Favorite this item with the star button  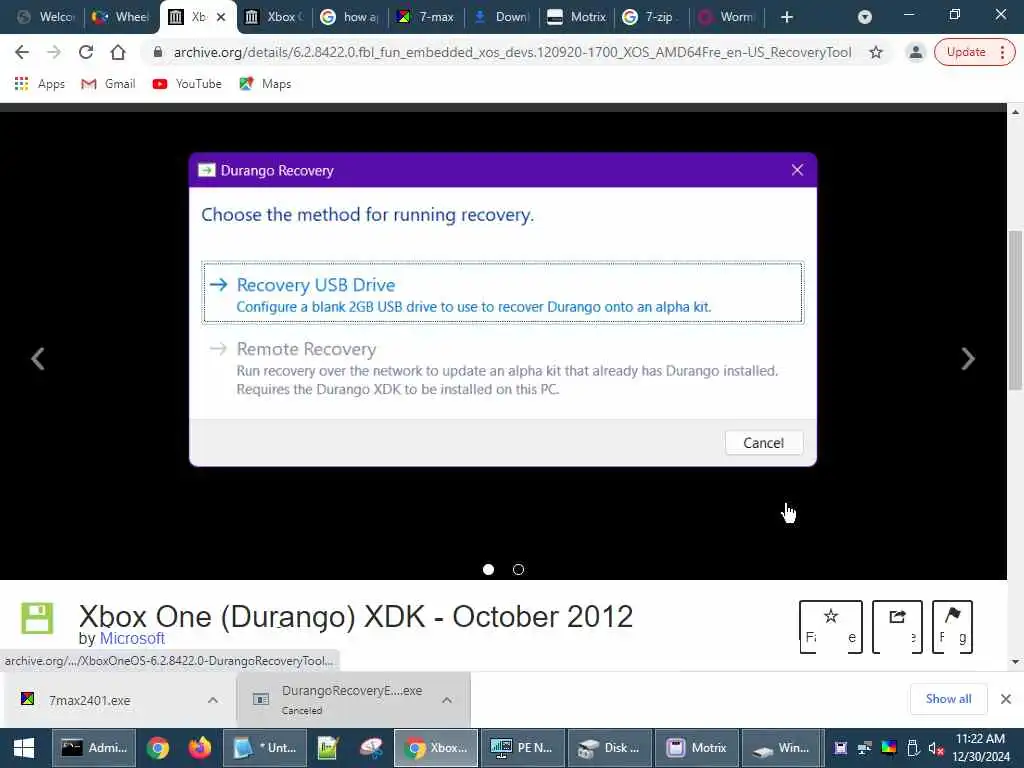click(x=831, y=627)
